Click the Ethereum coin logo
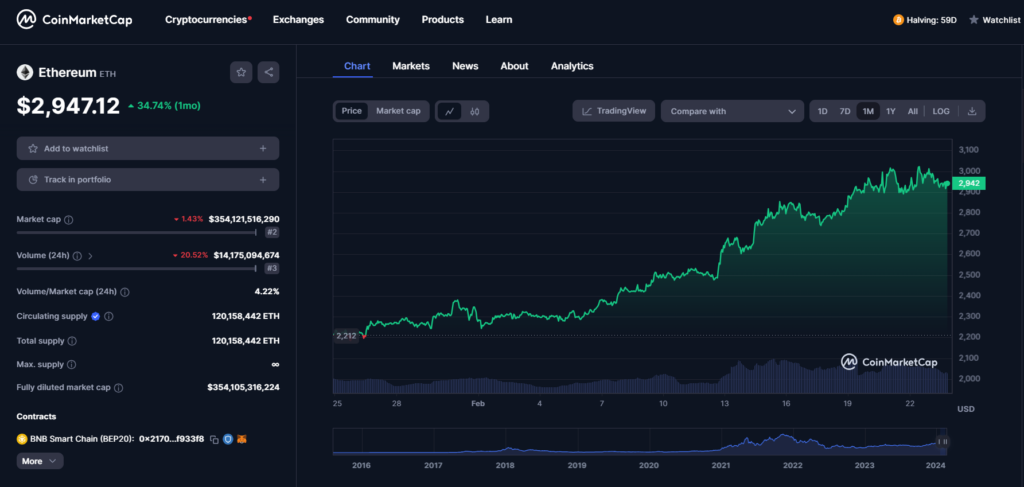1024x487 pixels. pos(25,72)
